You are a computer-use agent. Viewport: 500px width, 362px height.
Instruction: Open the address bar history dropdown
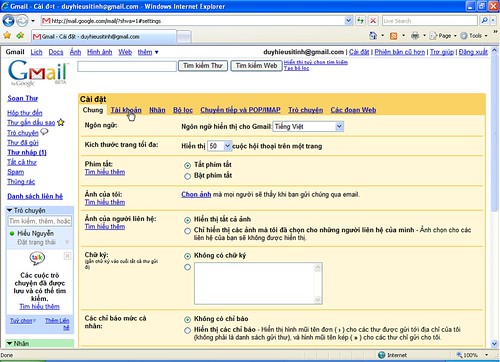click(348, 21)
